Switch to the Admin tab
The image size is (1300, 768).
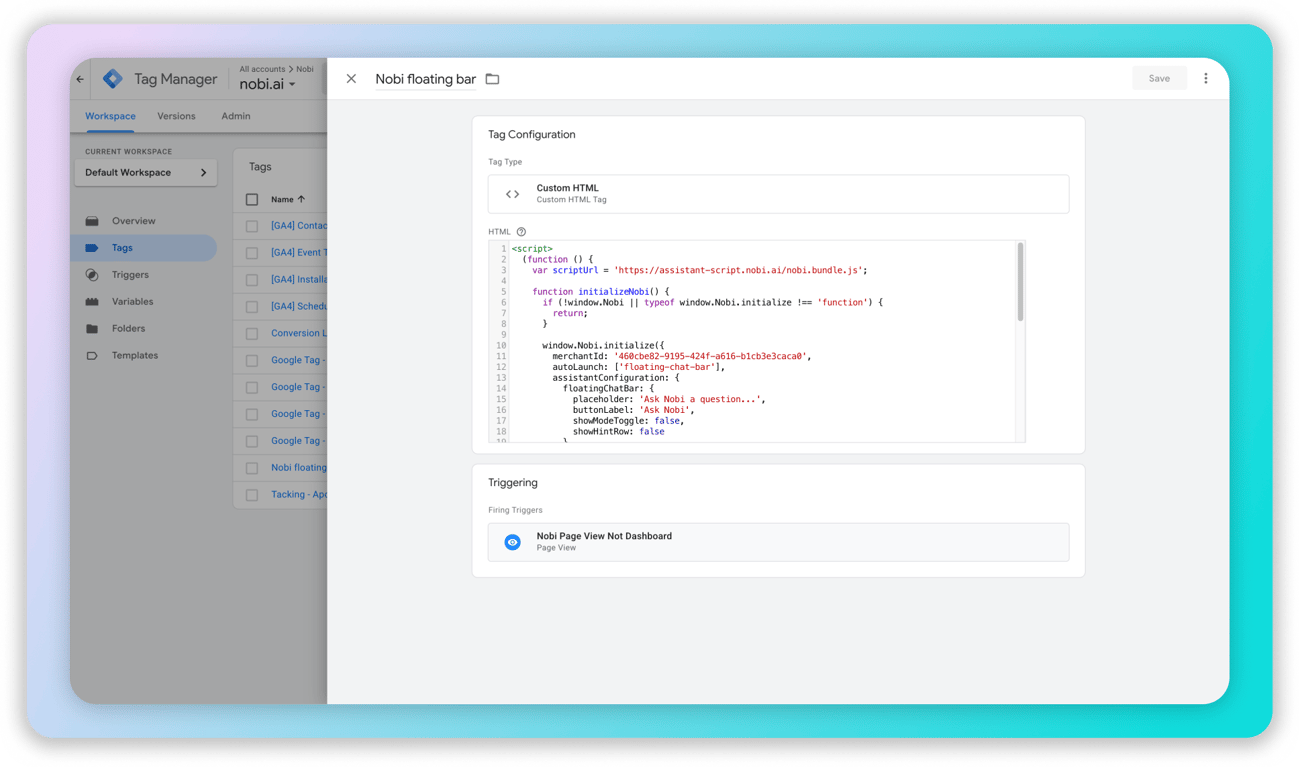point(236,116)
